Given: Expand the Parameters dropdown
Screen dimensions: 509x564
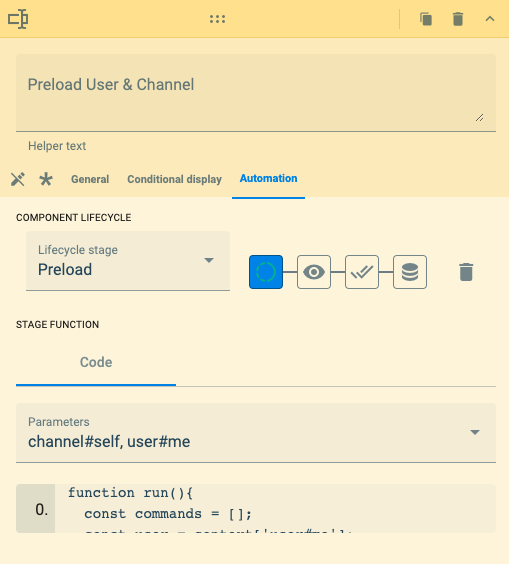Looking at the screenshot, I should pos(256,433).
